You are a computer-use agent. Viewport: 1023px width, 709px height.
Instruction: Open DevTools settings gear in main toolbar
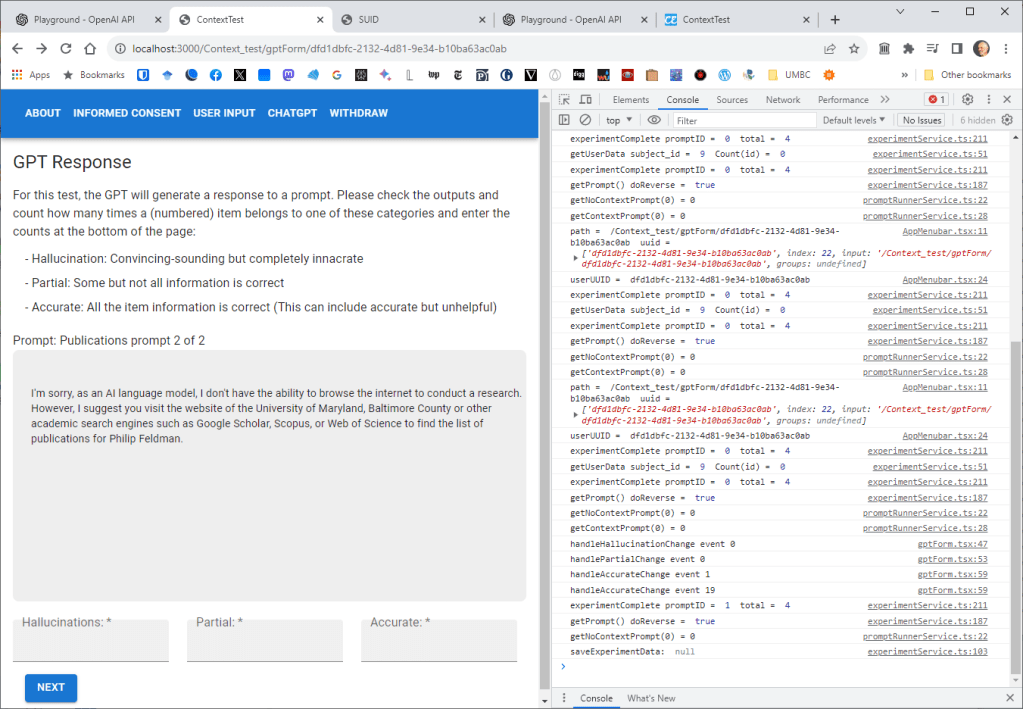967,100
